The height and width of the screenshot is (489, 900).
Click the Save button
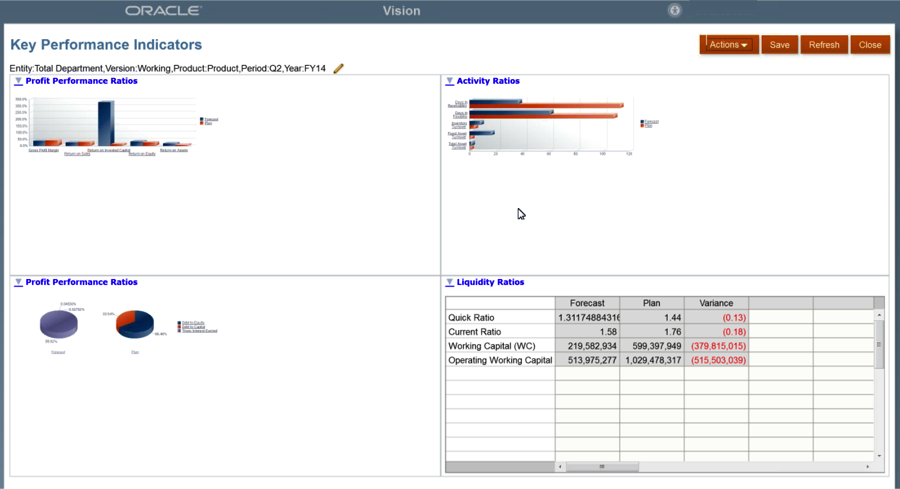tap(779, 45)
